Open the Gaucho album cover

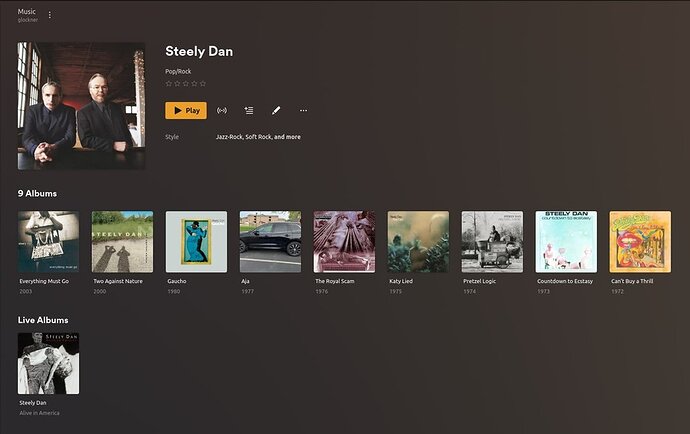point(196,242)
